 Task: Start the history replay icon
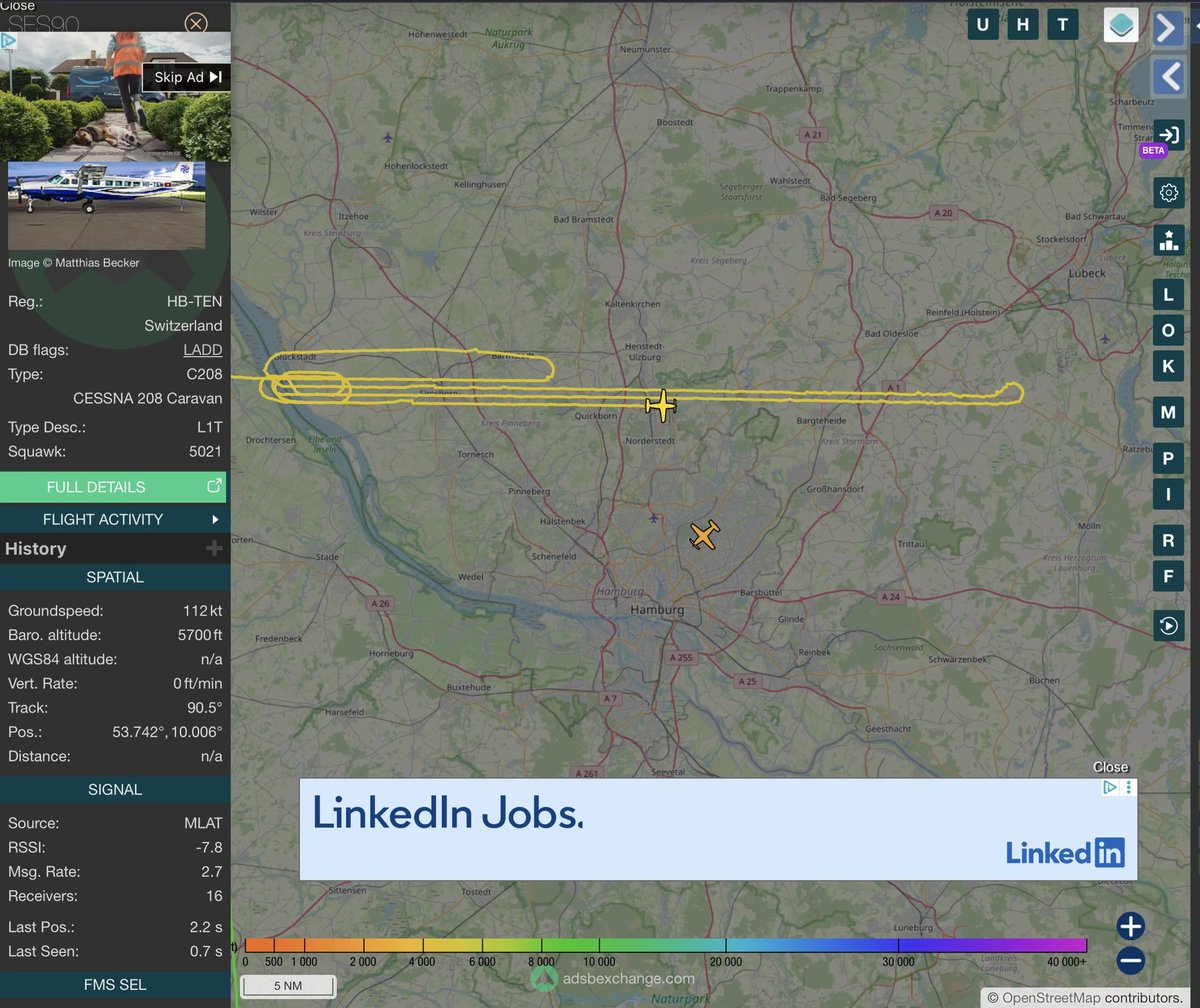coord(1168,626)
